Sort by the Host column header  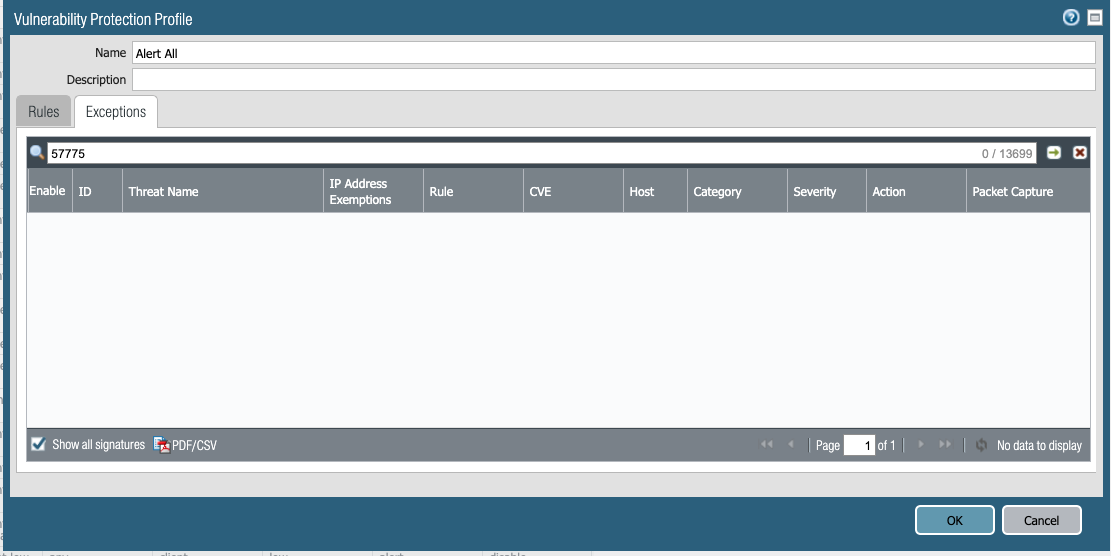[x=655, y=191]
